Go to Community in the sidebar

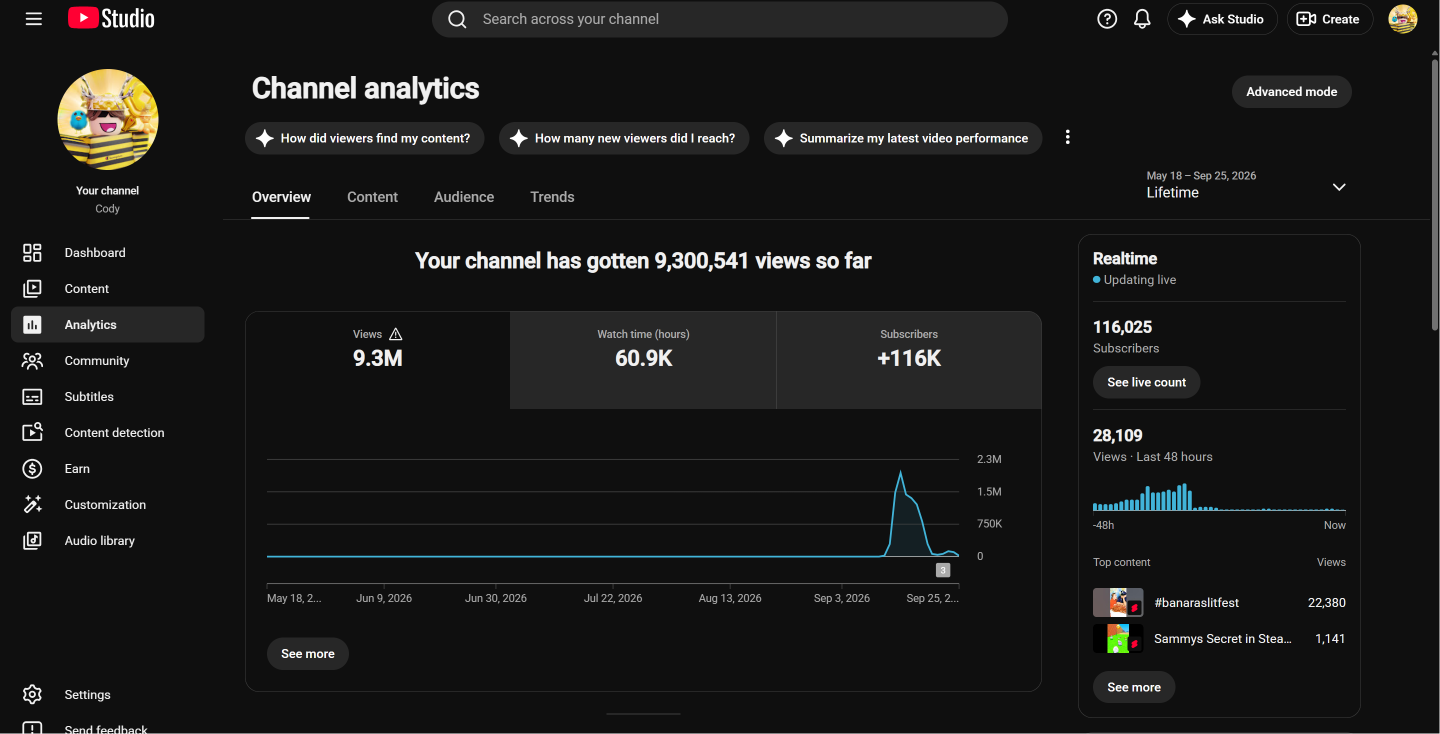pyautogui.click(x=108, y=361)
